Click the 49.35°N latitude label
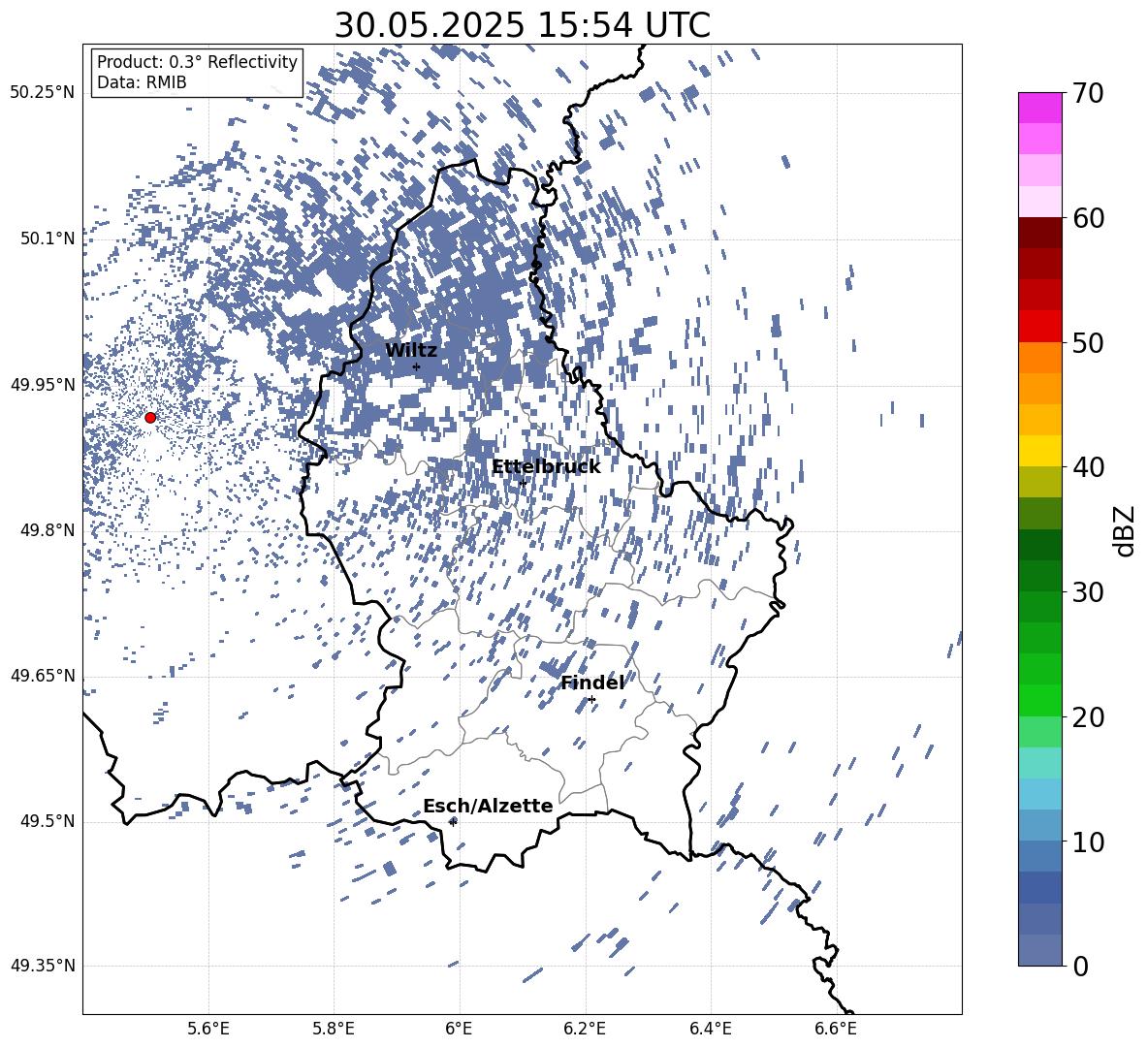The width and height of the screenshot is (1148, 1048). (x=43, y=966)
